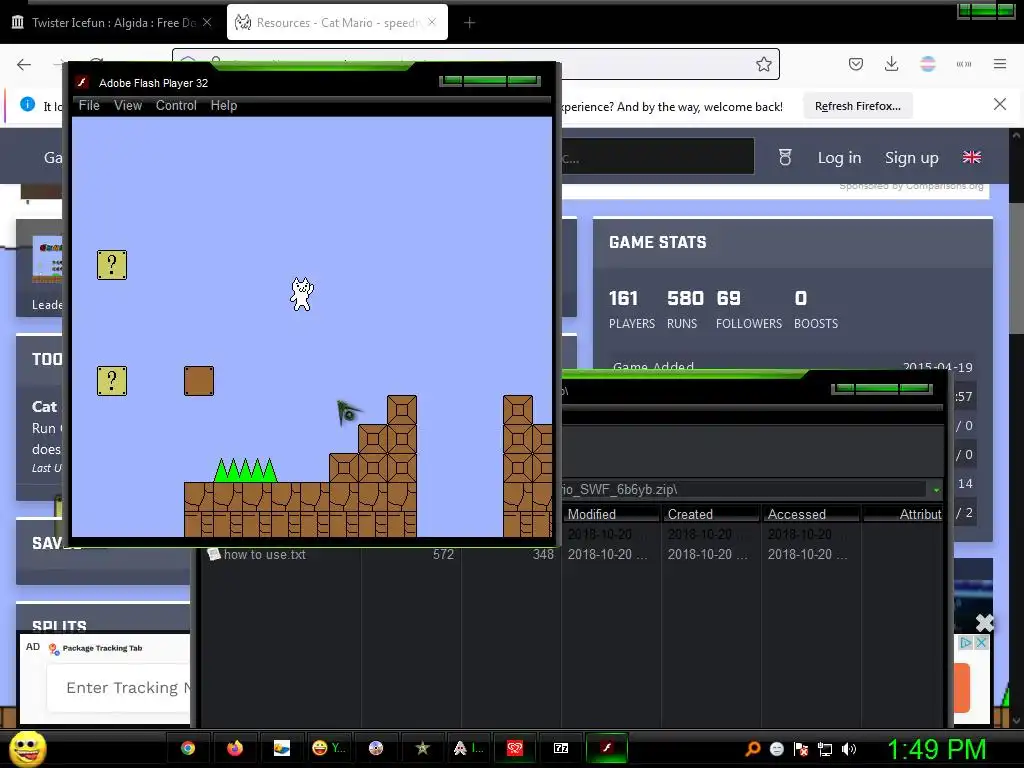Open Help menu in Adobe Flash Player
Screen dimensions: 1024x768
click(223, 105)
